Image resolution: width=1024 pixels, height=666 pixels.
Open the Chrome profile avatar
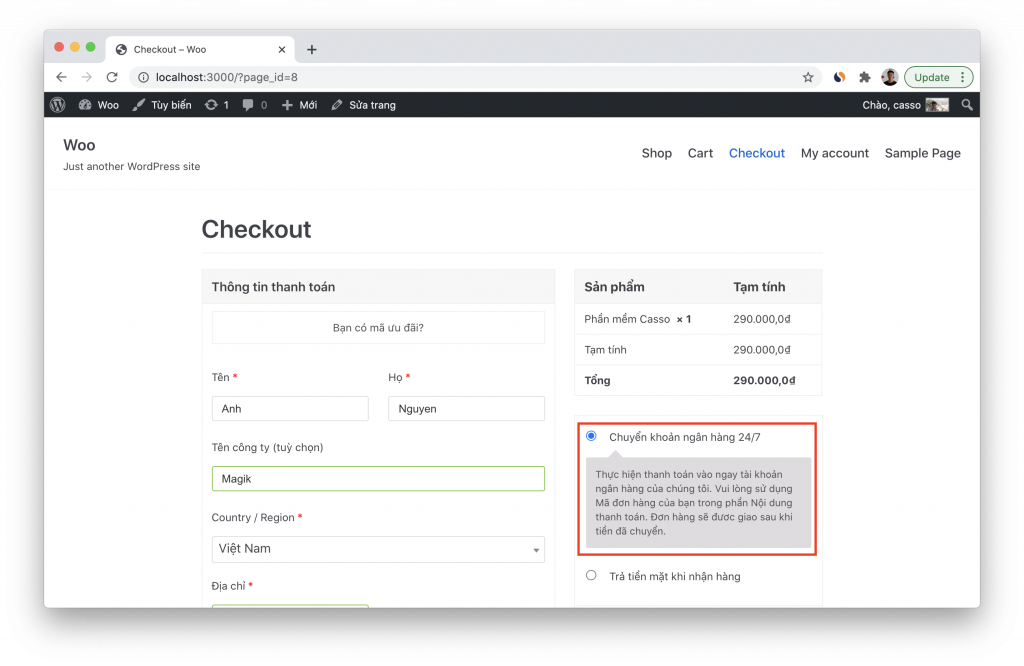click(889, 77)
